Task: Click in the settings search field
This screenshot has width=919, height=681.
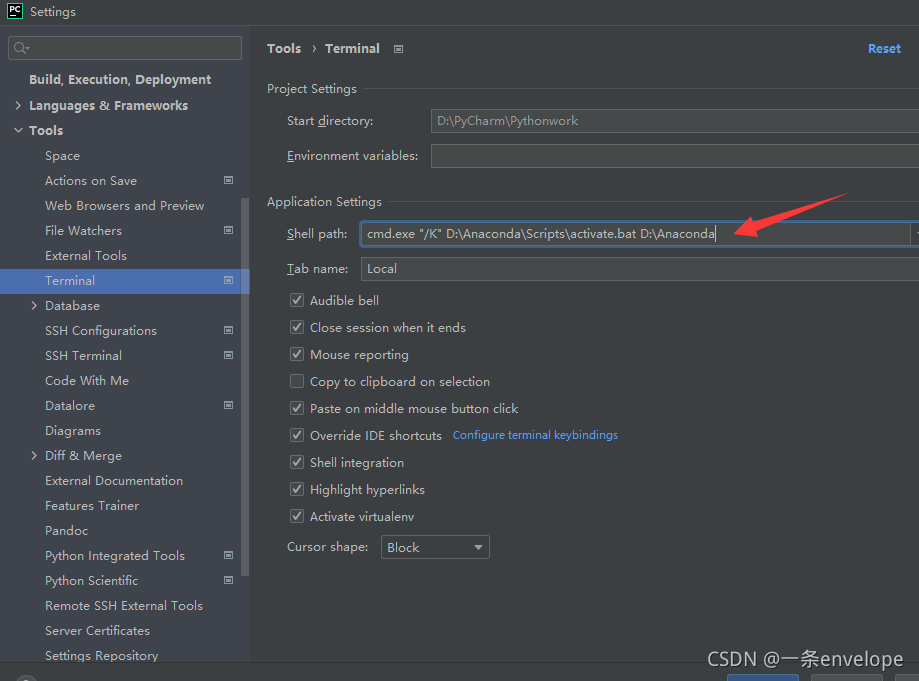Action: click(x=125, y=48)
